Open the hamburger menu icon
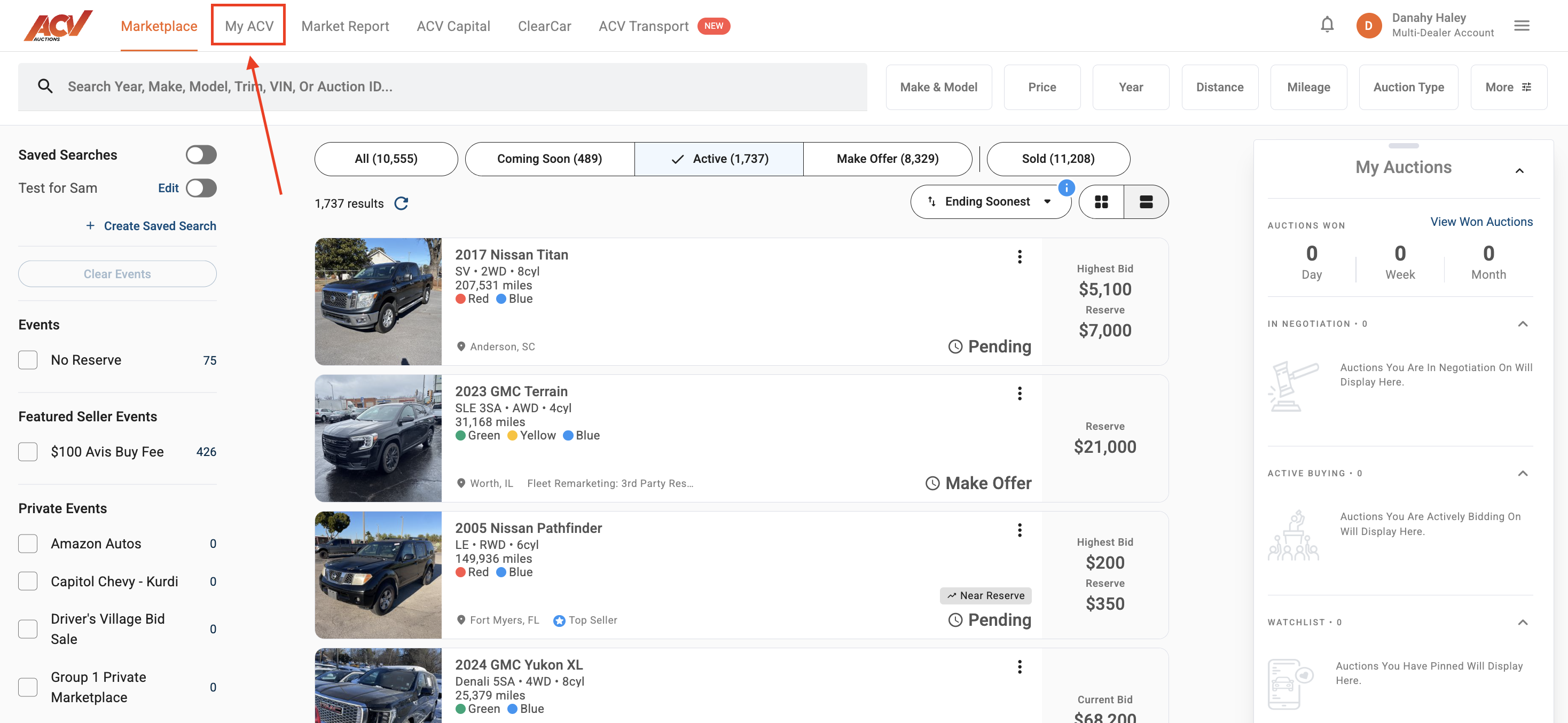Screen dimensions: 1568x723 (1521, 26)
